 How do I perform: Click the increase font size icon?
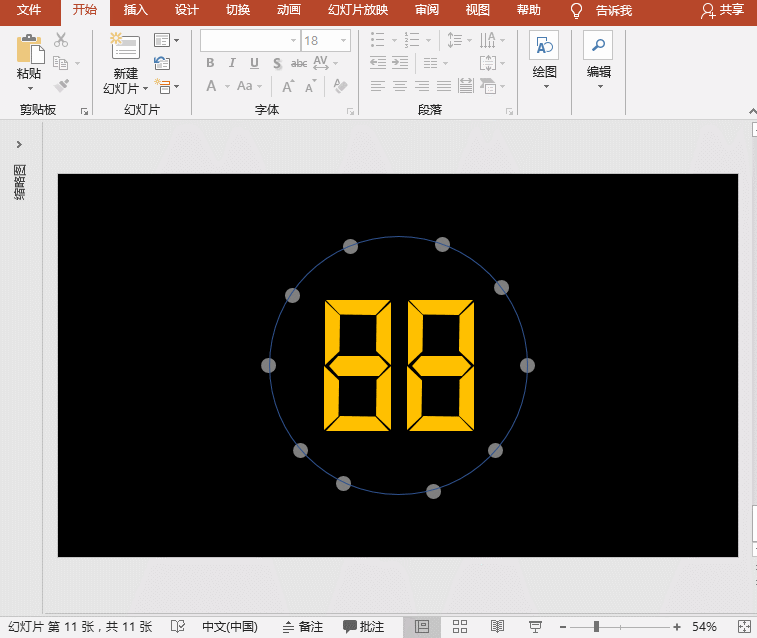point(288,86)
